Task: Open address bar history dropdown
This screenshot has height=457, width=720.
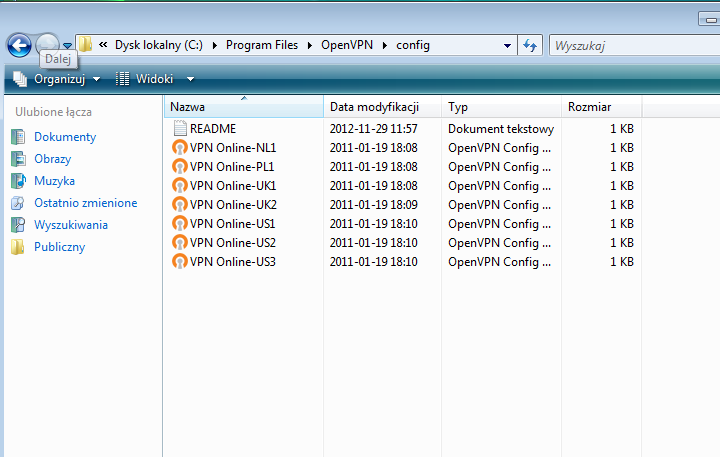Action: (x=507, y=45)
